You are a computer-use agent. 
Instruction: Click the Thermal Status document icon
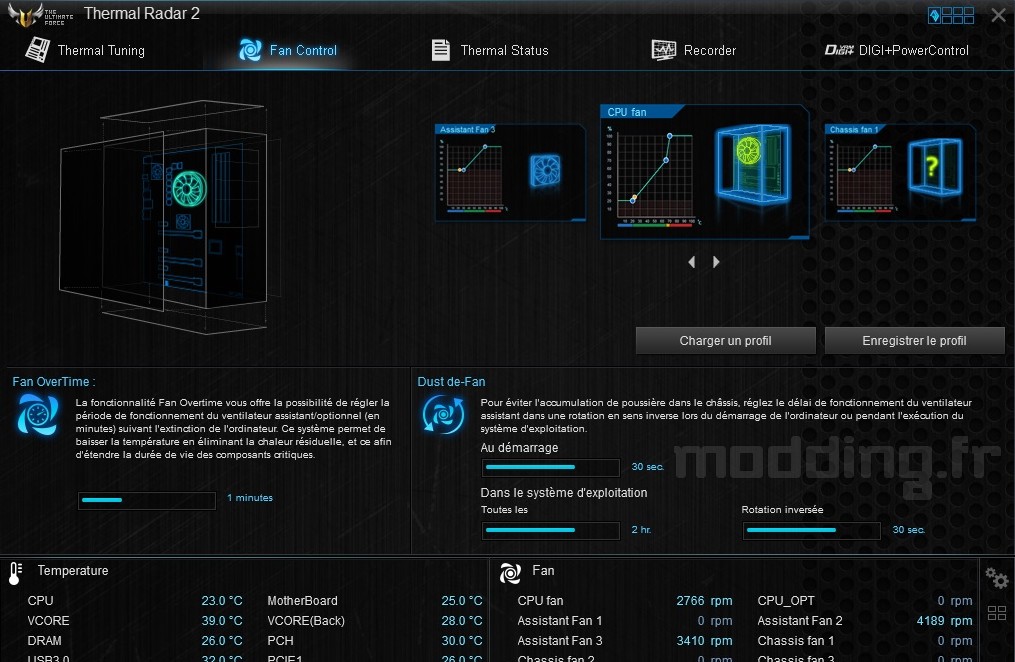coord(441,50)
